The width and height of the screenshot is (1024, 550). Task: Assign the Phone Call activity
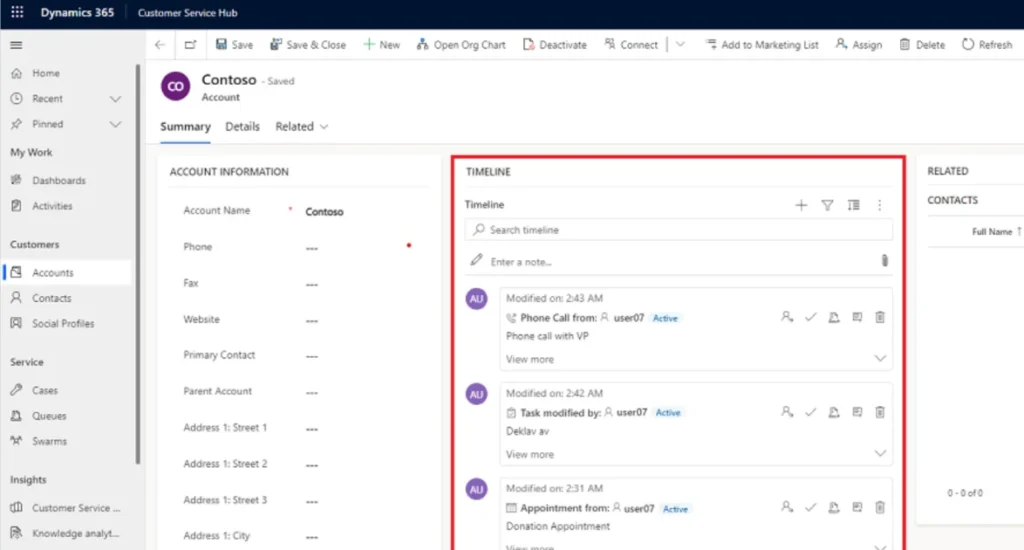tap(787, 317)
